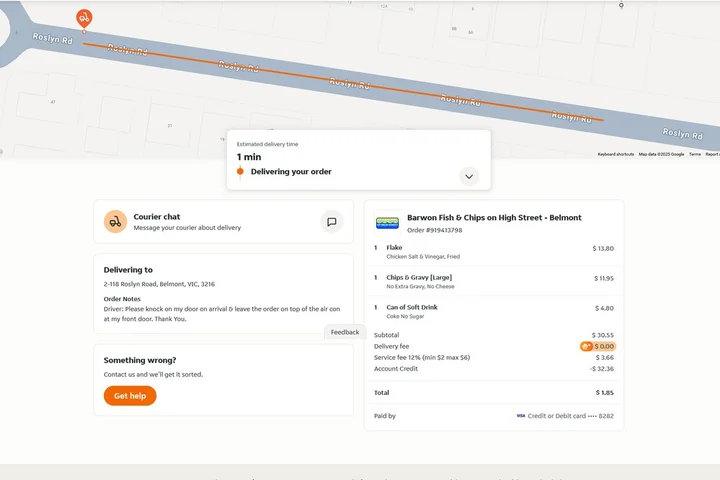Screen dimensions: 720x480
Task: Click the destination marker at map top right
Action: point(621,6)
